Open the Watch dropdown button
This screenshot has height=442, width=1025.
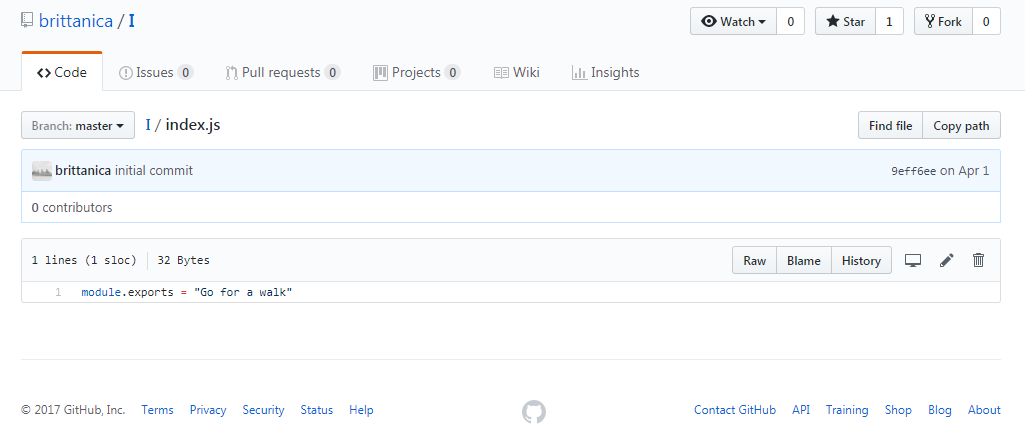coord(733,22)
